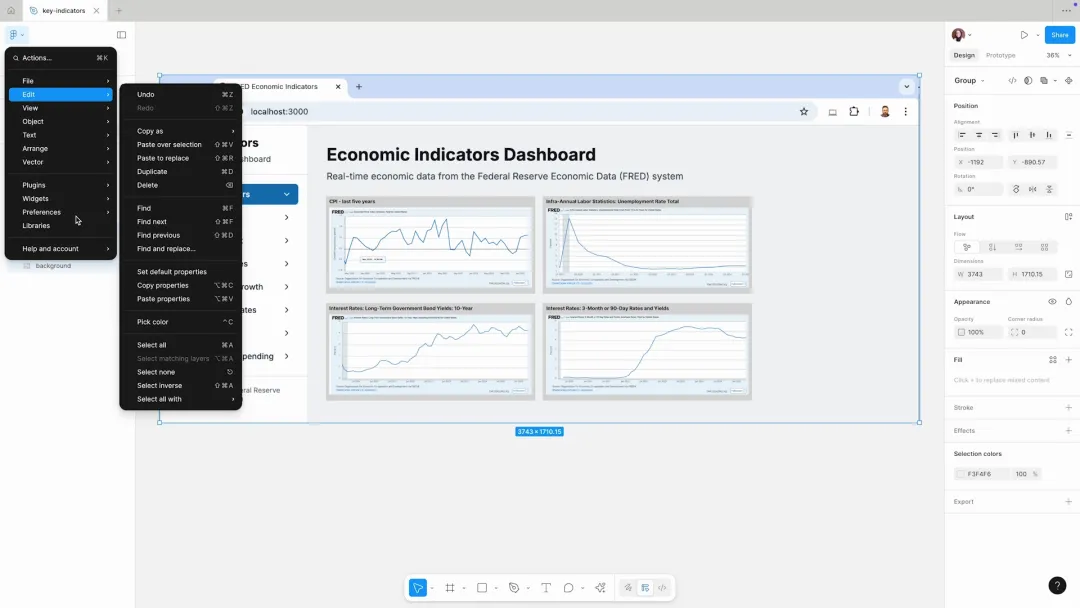Viewport: 1080px width, 608px height.
Task: Click the F3F4F6 selection color swatch
Action: point(961,474)
